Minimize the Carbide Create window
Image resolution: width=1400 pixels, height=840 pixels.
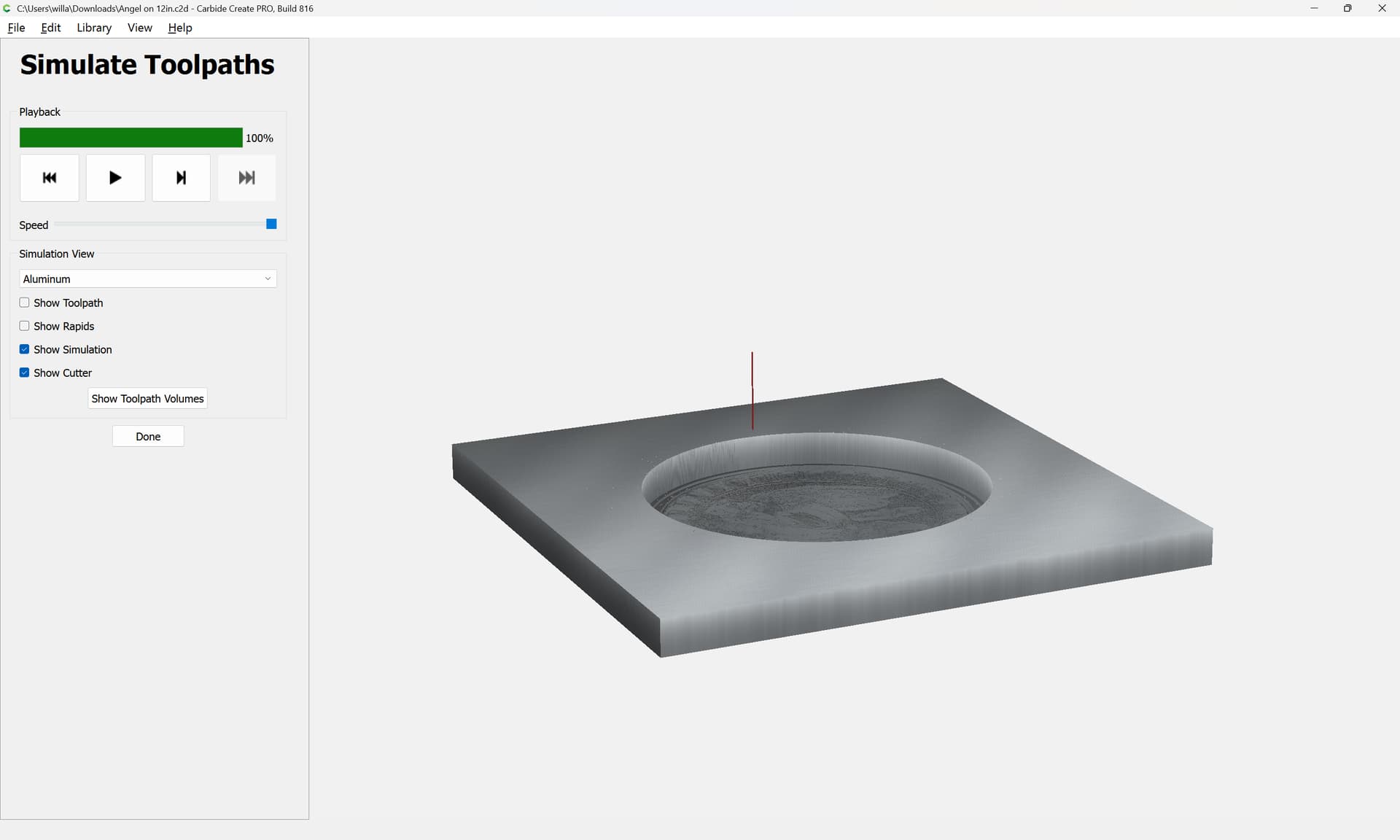click(1314, 8)
